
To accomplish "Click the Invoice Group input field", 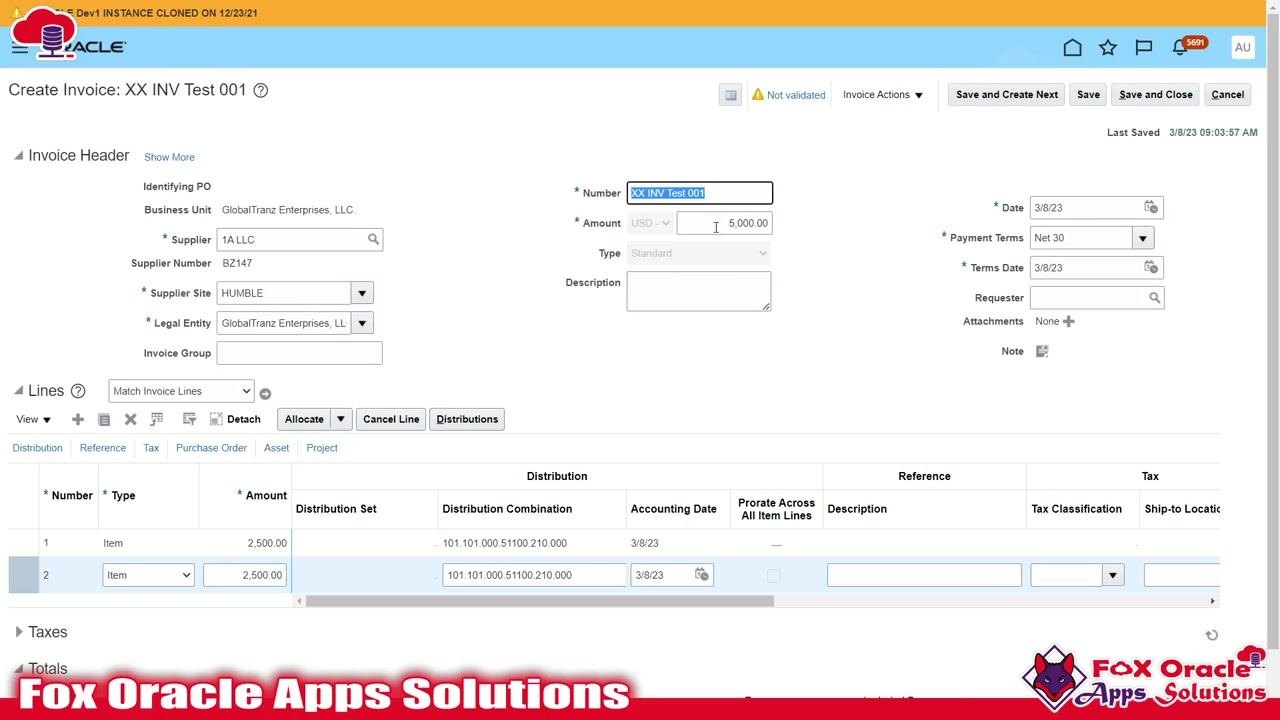I will click(x=299, y=353).
